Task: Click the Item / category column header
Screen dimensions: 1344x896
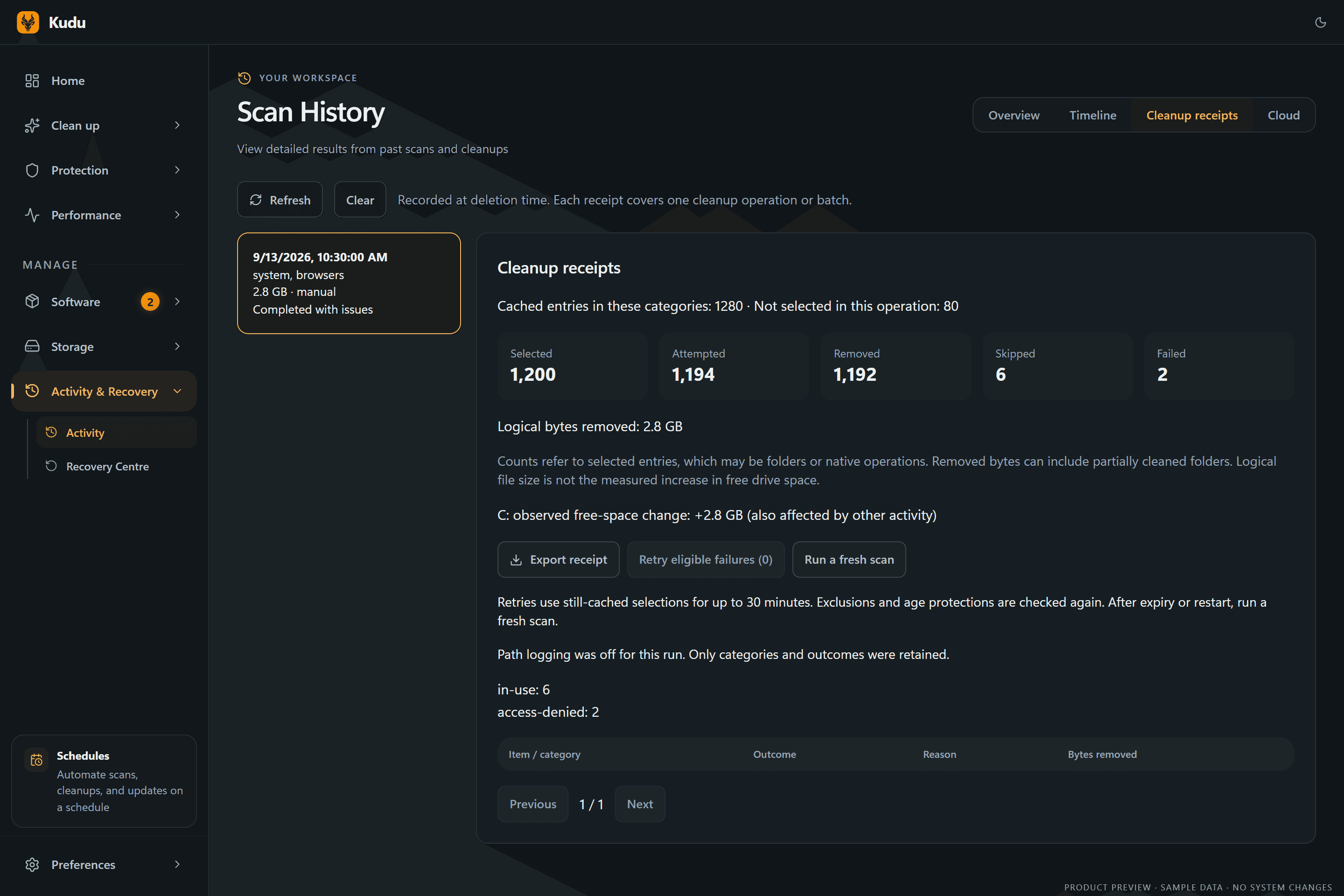Action: [545, 754]
